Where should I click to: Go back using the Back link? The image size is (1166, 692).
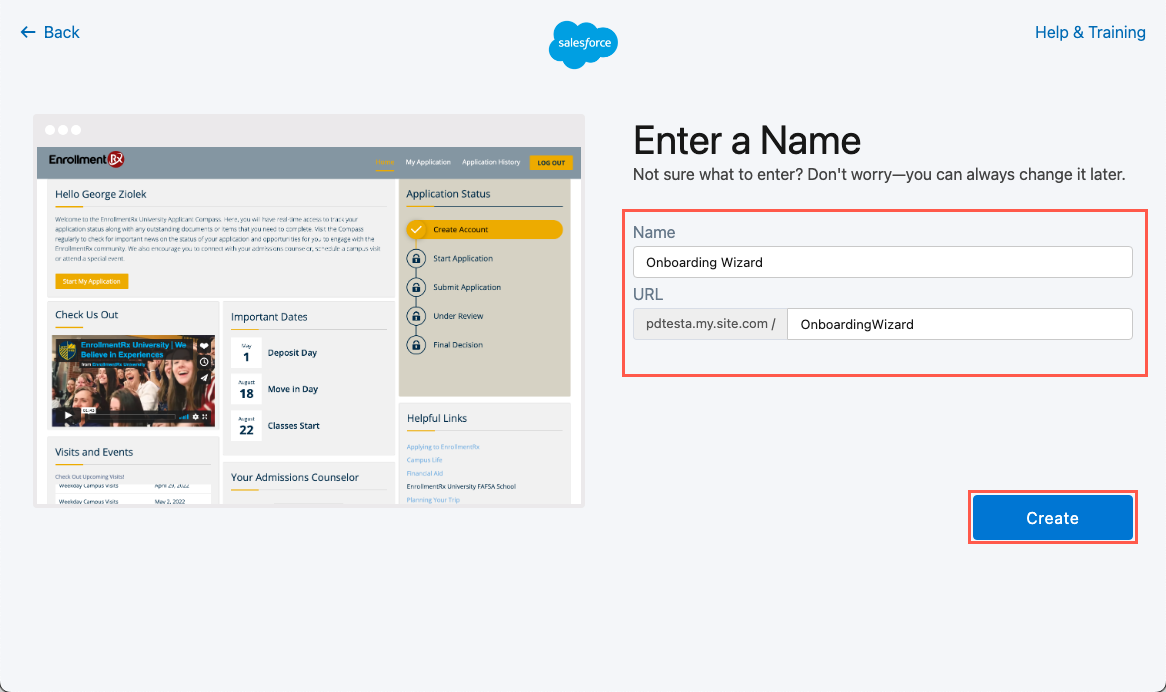(50, 32)
